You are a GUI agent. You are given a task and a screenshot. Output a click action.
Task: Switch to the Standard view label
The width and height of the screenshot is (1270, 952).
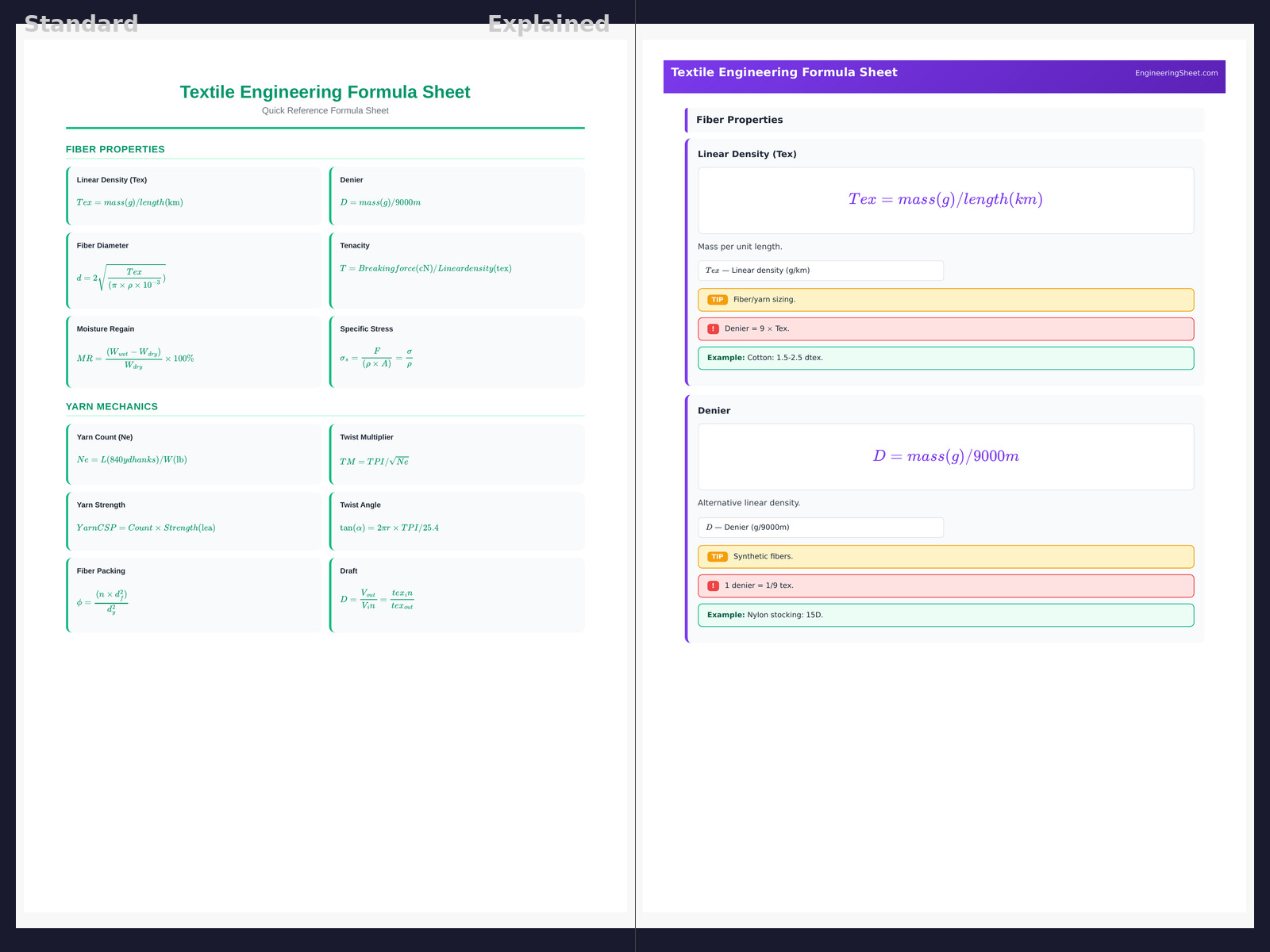click(81, 24)
